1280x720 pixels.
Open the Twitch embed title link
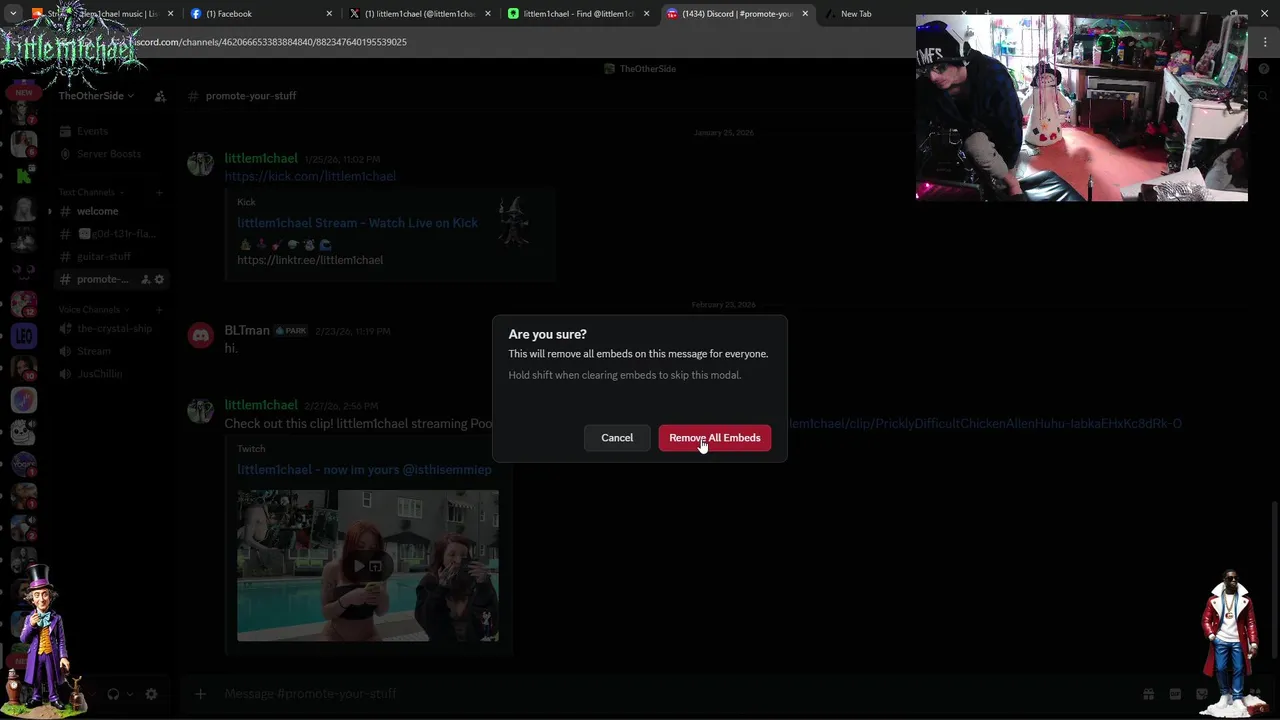pos(364,469)
